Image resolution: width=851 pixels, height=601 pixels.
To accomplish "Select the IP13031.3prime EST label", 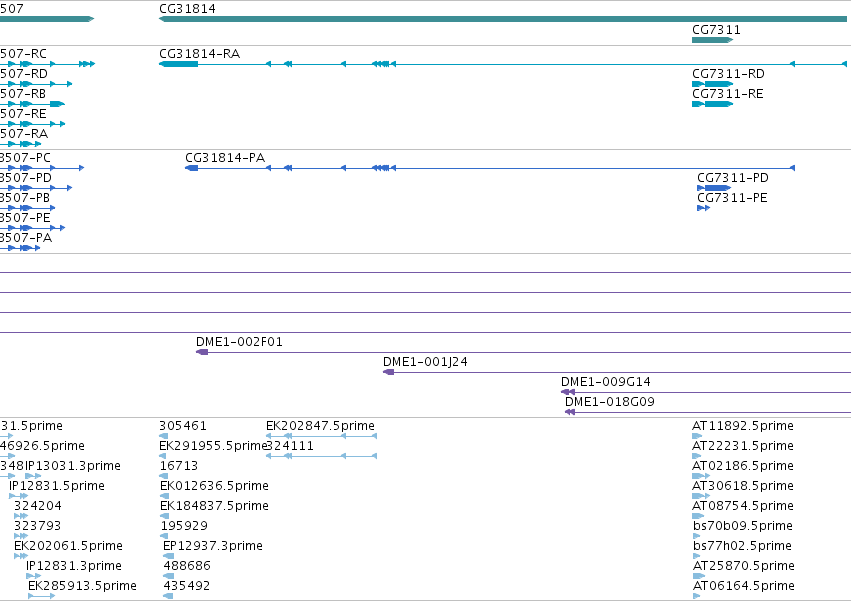I will click(73, 466).
